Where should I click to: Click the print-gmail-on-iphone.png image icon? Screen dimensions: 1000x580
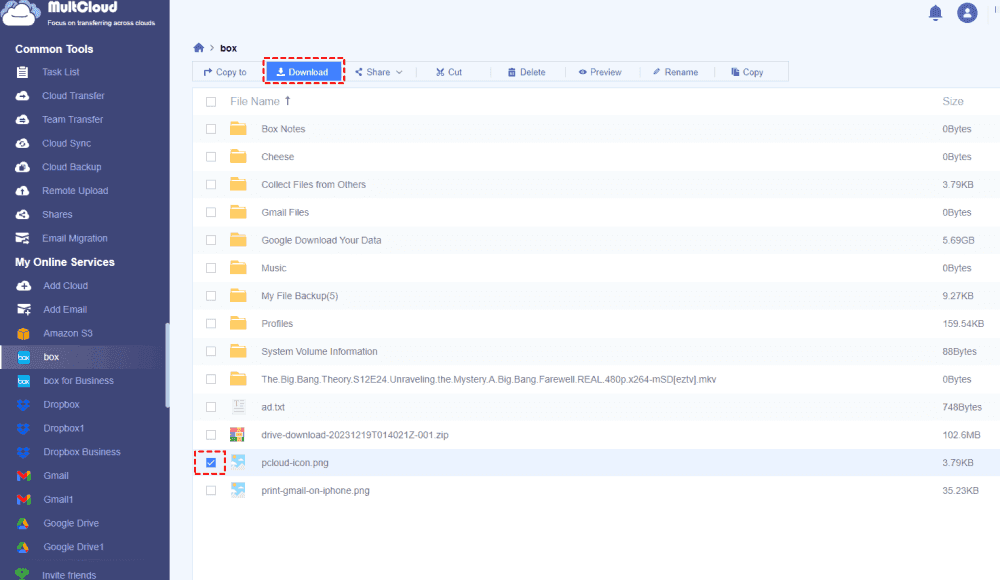(x=238, y=491)
